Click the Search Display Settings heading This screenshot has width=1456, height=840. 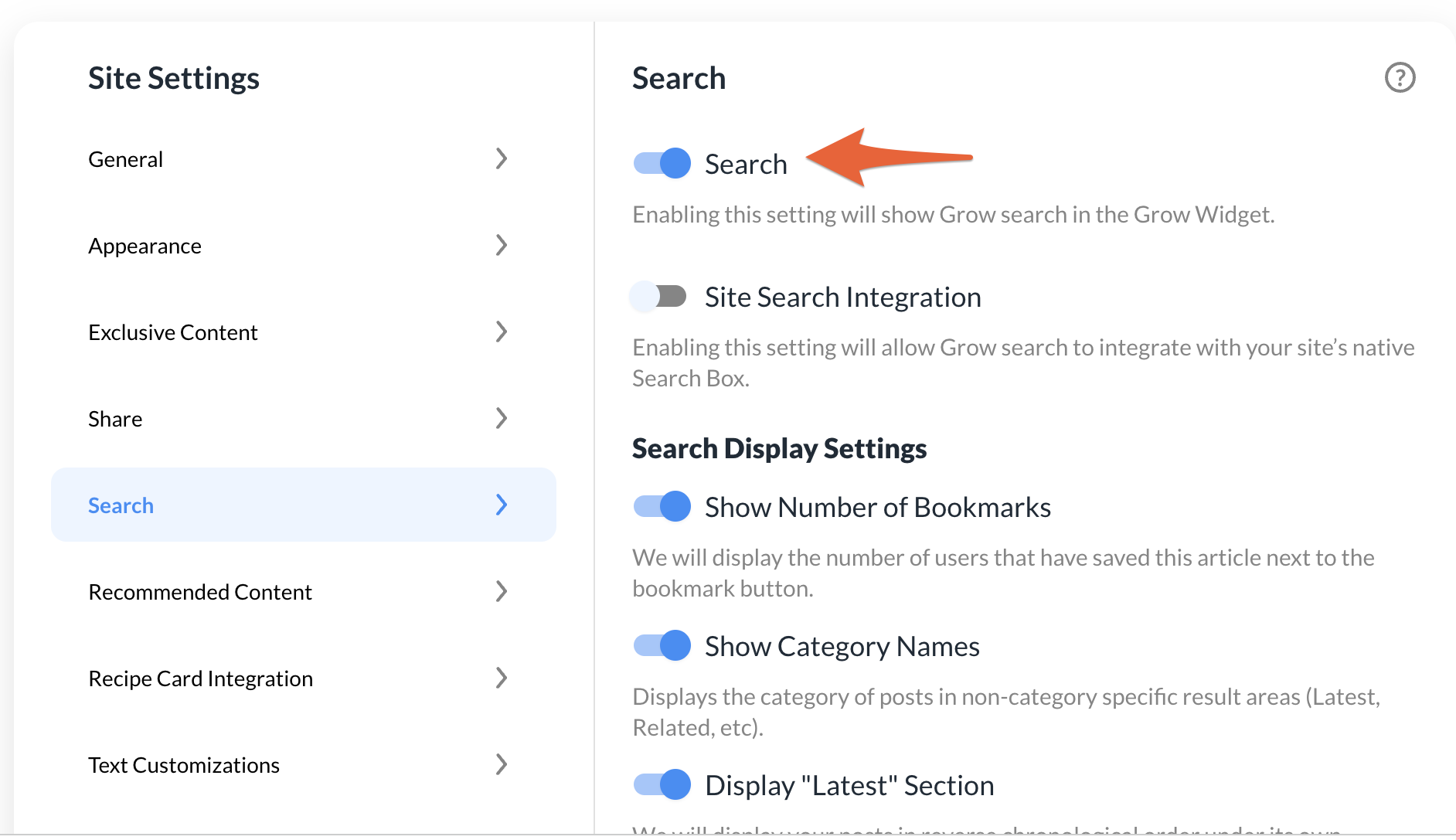click(x=779, y=449)
